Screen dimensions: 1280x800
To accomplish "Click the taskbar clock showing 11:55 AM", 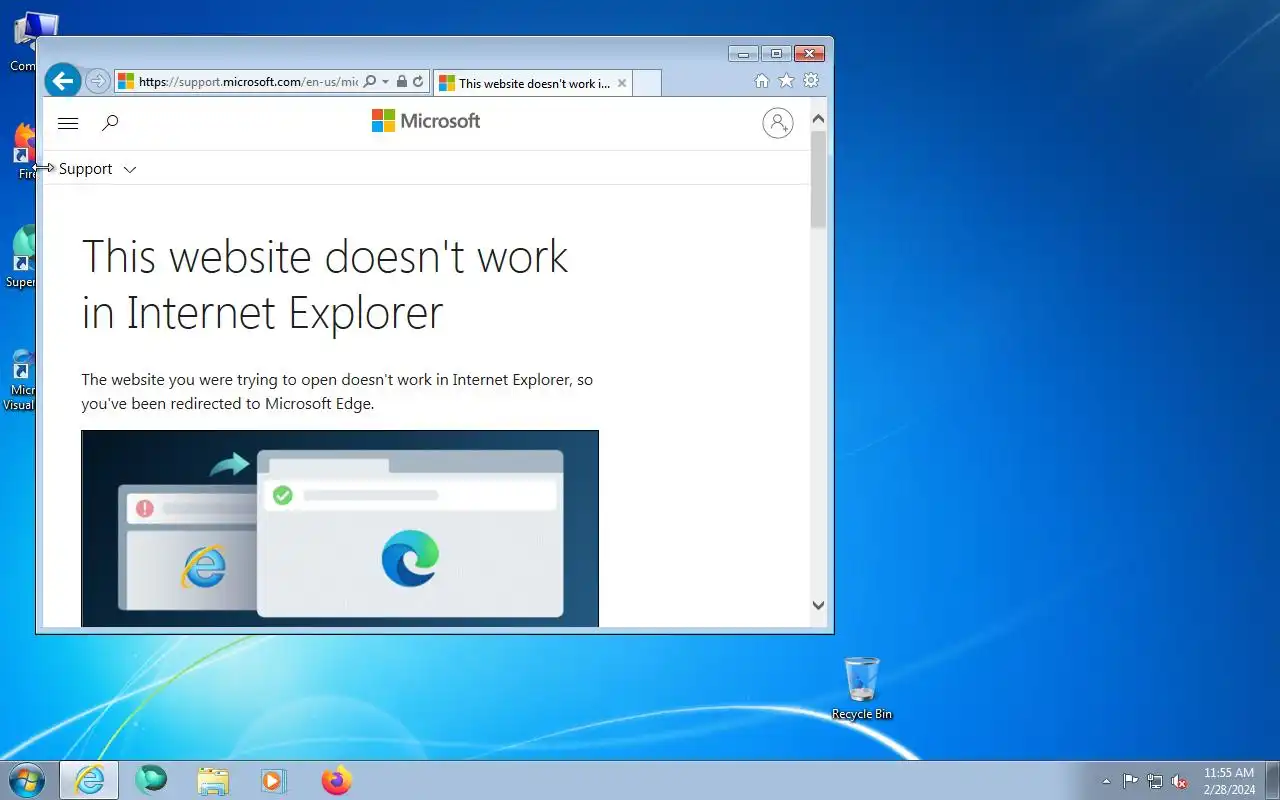I will pyautogui.click(x=1229, y=781).
